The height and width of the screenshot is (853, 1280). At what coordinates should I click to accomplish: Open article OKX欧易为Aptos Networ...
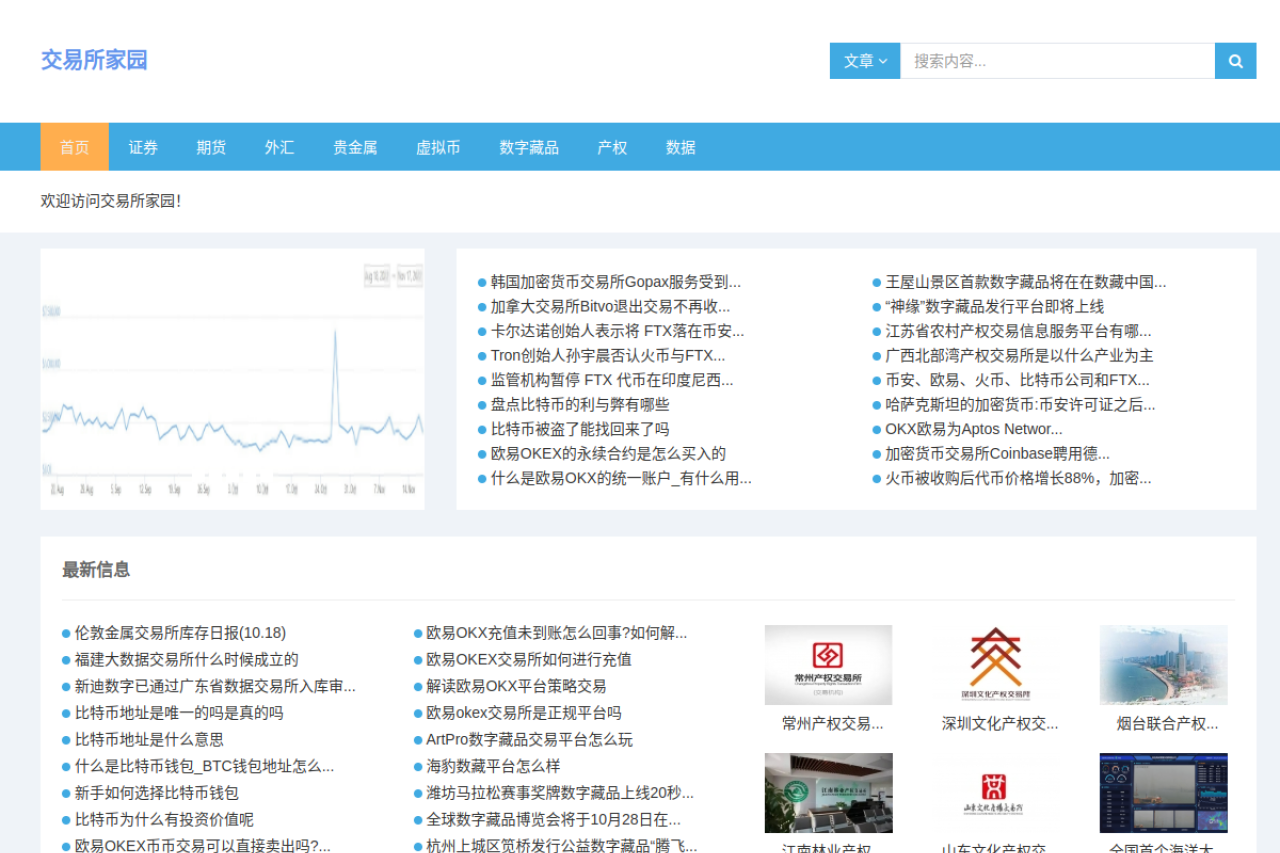974,429
